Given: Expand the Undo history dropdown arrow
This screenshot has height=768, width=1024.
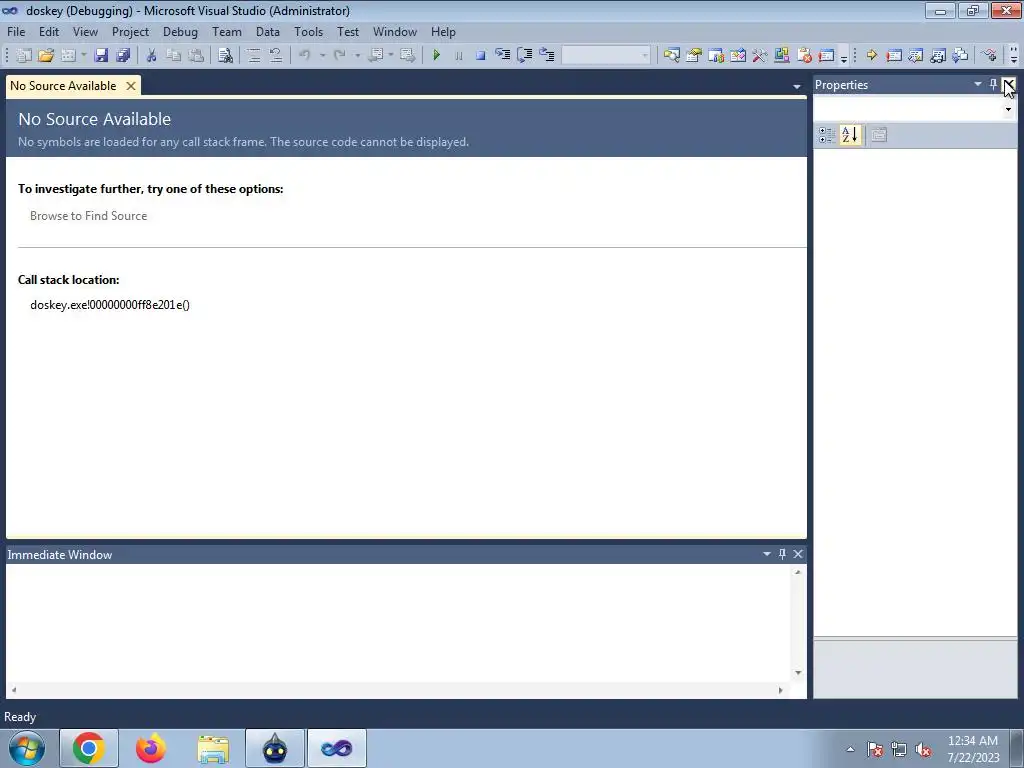Looking at the screenshot, I should 322,56.
